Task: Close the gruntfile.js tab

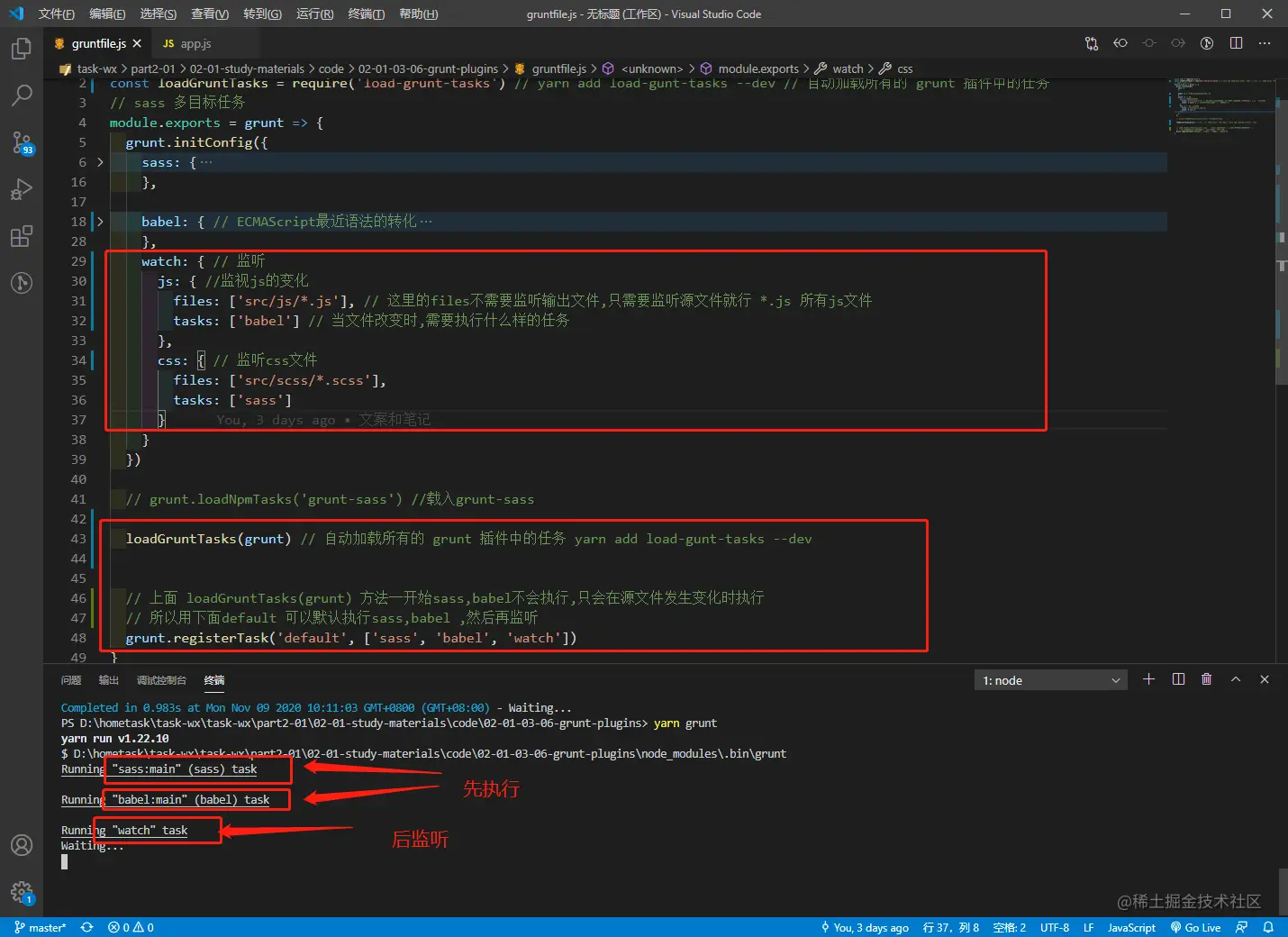Action: 137,43
